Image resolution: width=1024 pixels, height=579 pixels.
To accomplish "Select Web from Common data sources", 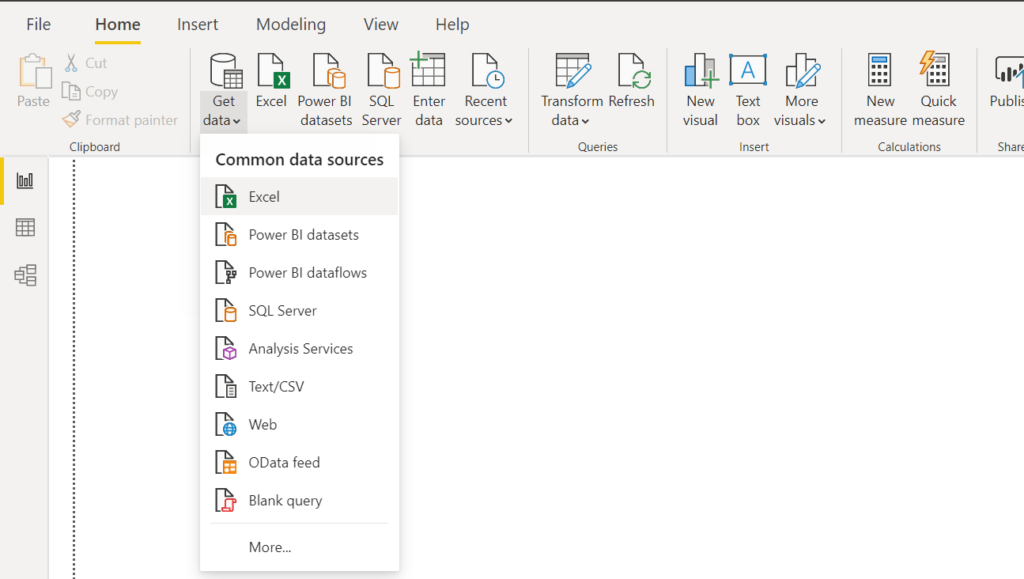I will pos(262,424).
